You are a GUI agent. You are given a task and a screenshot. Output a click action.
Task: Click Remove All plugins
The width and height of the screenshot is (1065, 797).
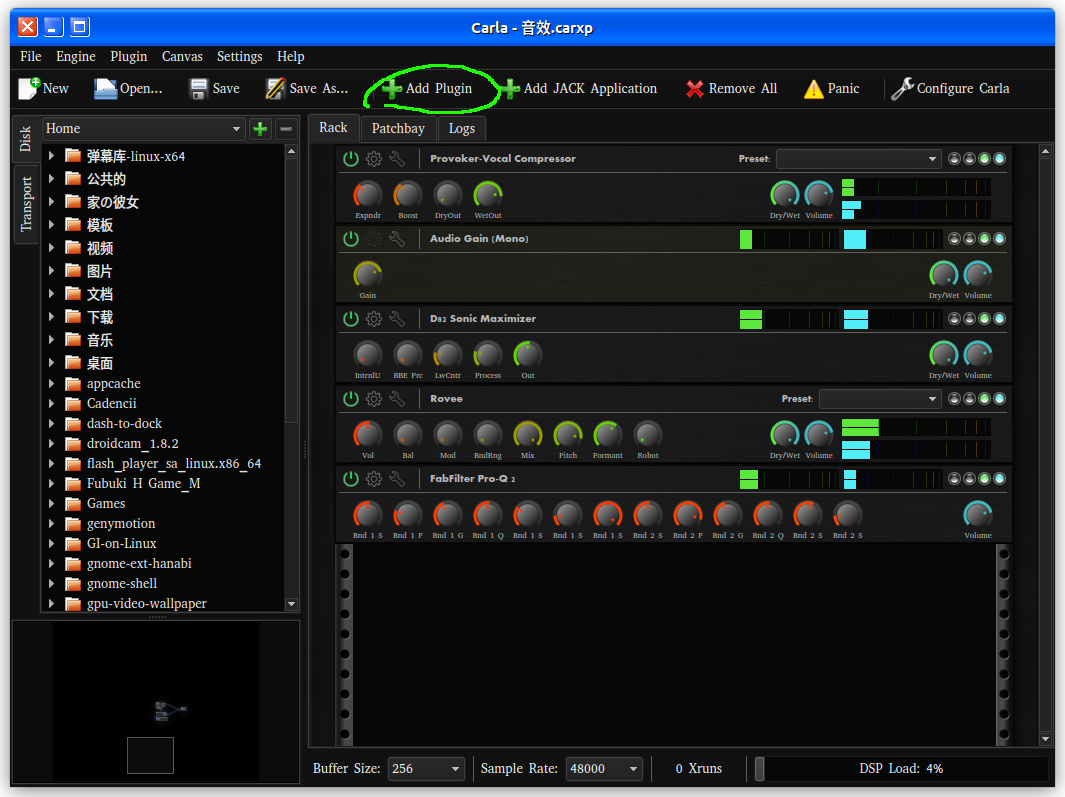(732, 88)
